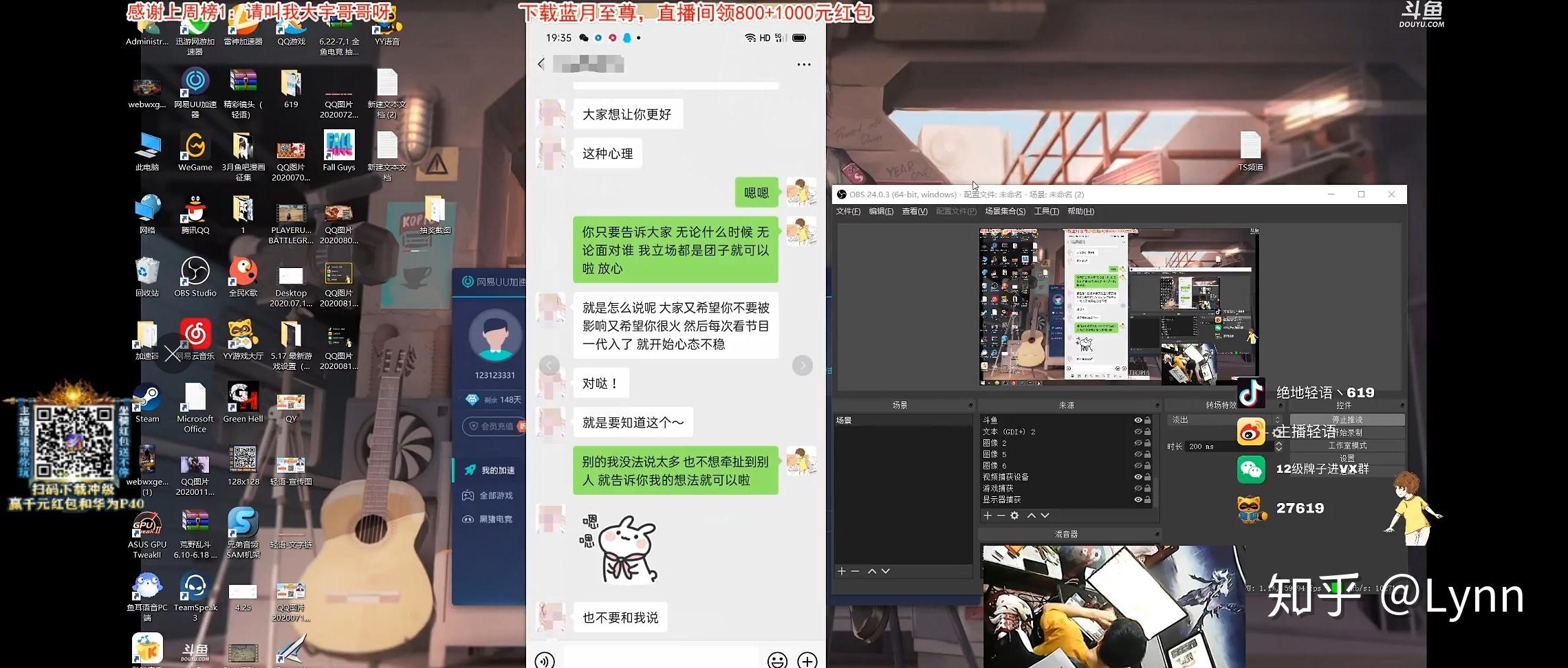Toggle visibility of 斗鱼 source
This screenshot has width=1568, height=668.
coord(1138,420)
